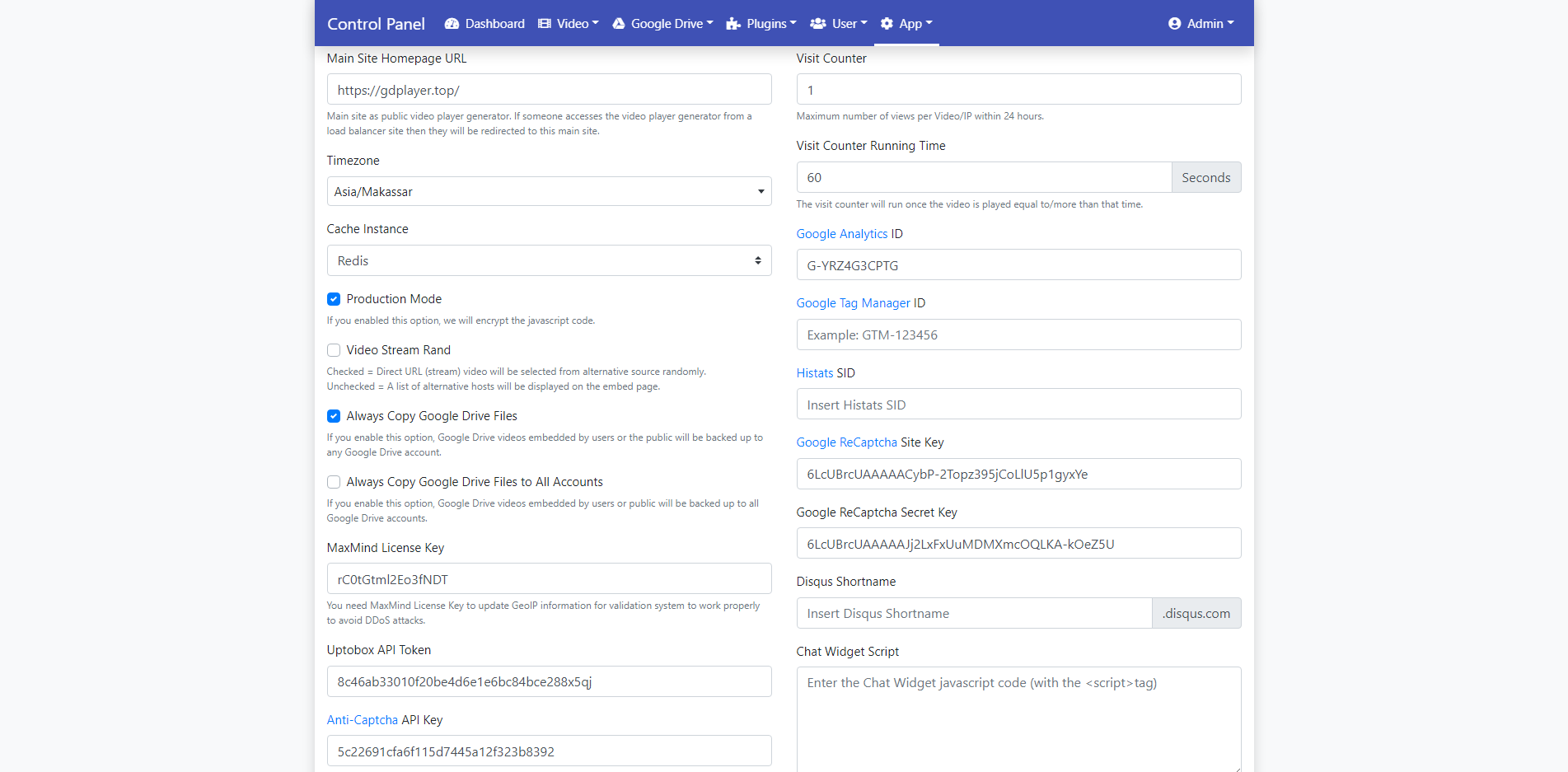Viewport: 1568px width, 772px height.
Task: Open the Anti-Captcha link
Action: [363, 720]
